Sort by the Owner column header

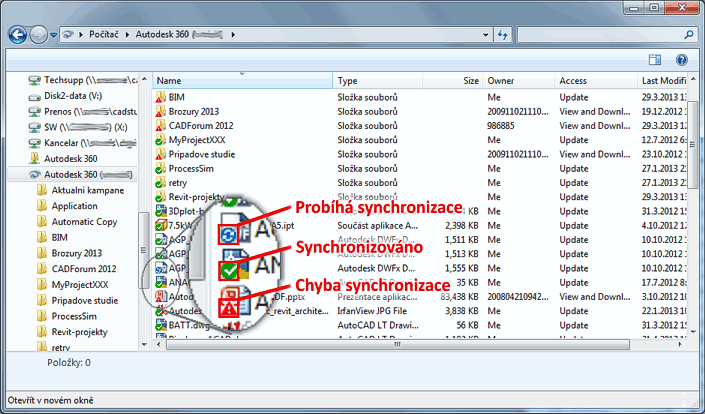tap(519, 81)
